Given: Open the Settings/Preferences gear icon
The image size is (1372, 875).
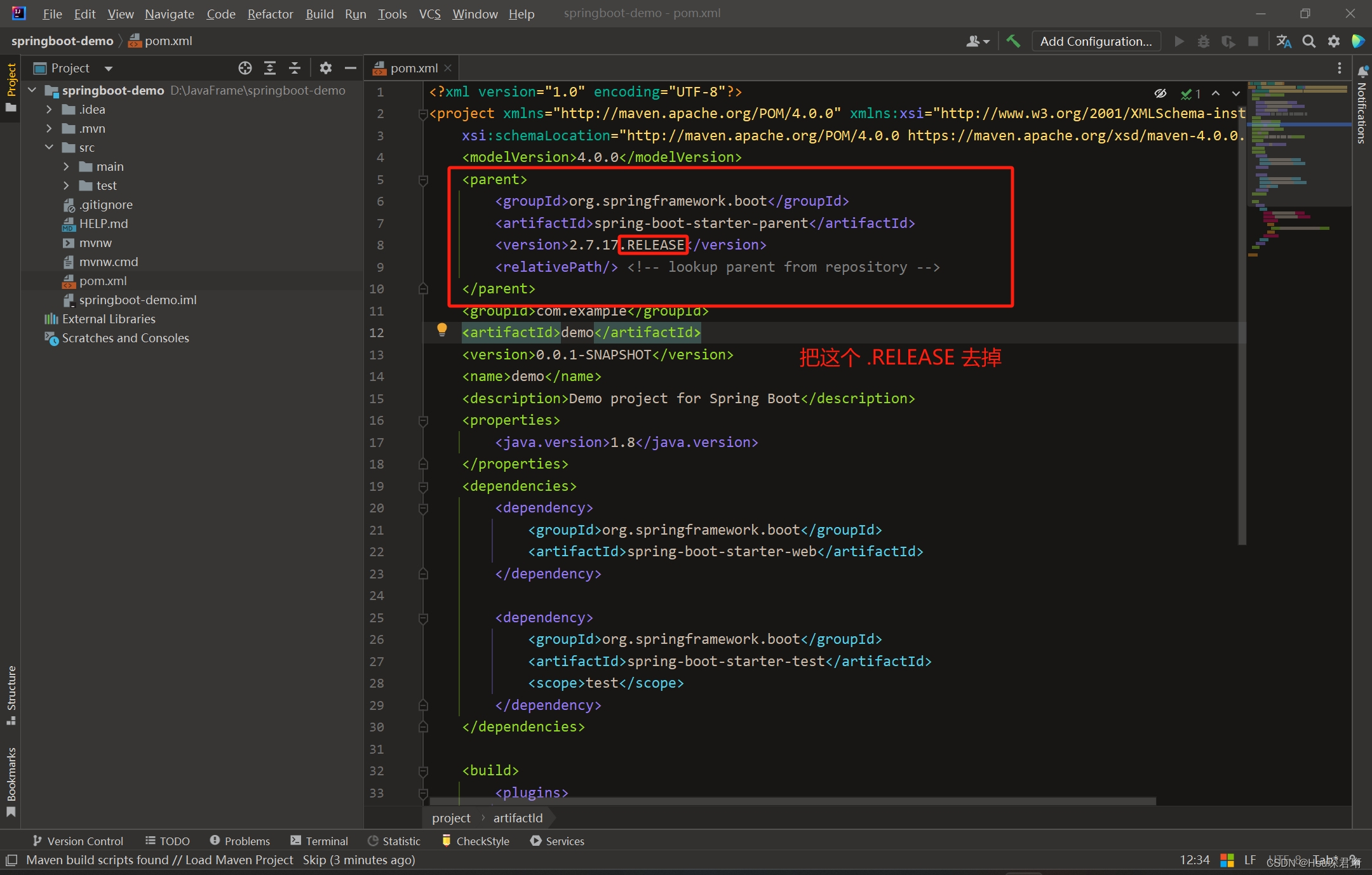Looking at the screenshot, I should point(1335,41).
